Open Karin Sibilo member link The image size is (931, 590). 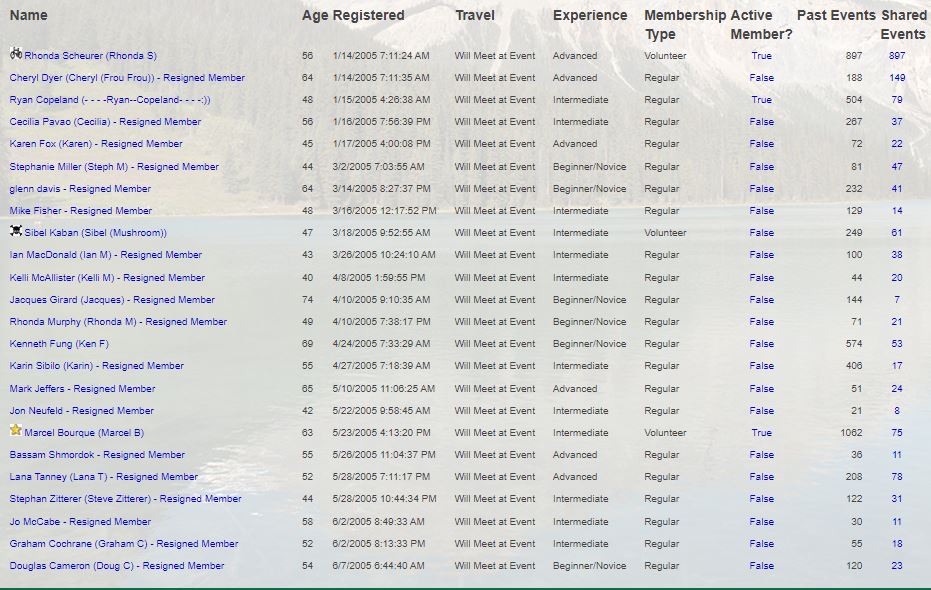pyautogui.click(x=97, y=366)
